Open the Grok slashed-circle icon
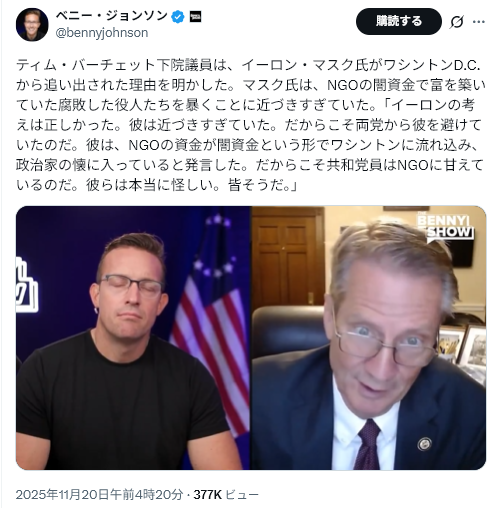The image size is (497, 508). 456,22
